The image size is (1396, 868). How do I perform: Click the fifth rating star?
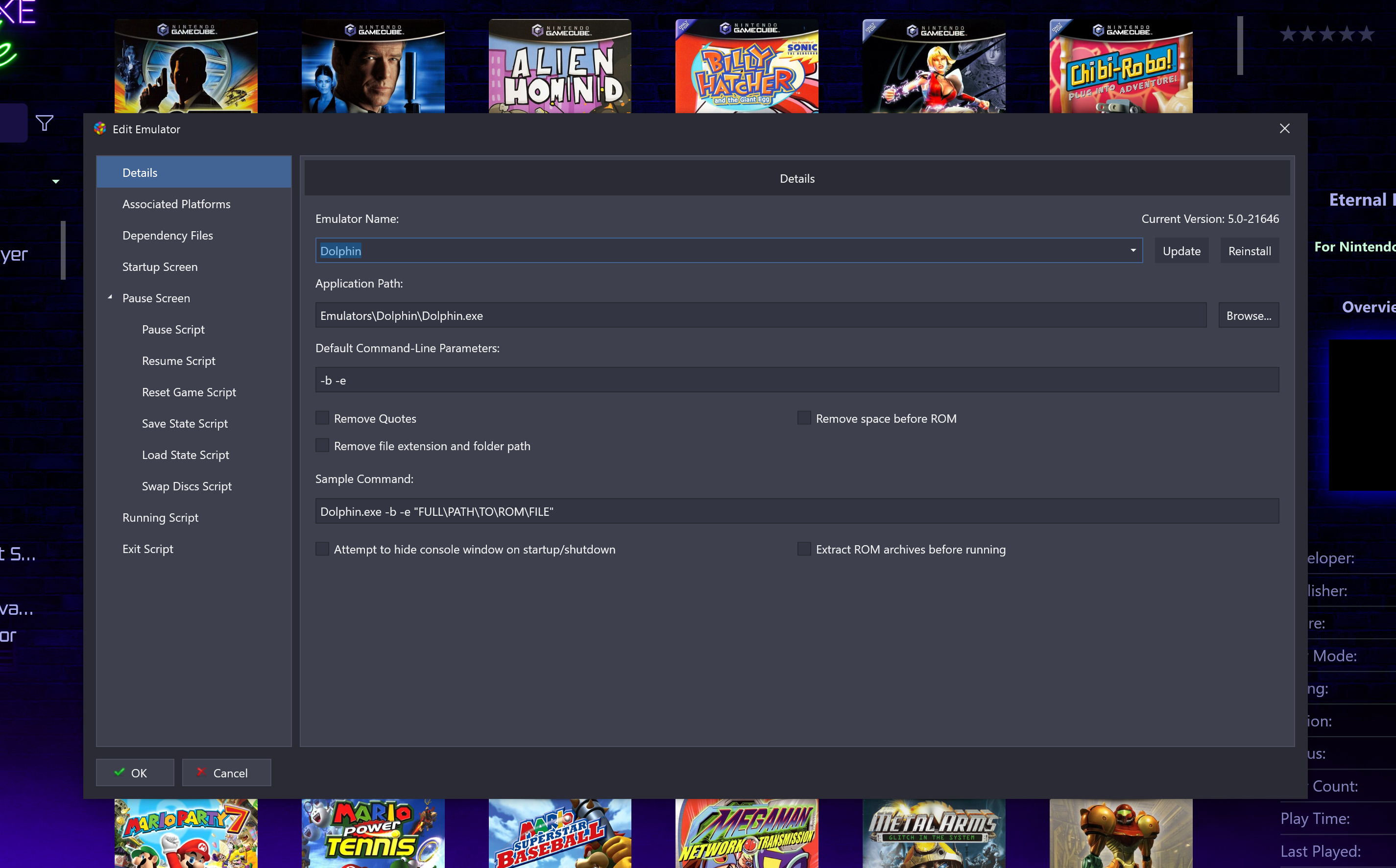tap(1367, 34)
